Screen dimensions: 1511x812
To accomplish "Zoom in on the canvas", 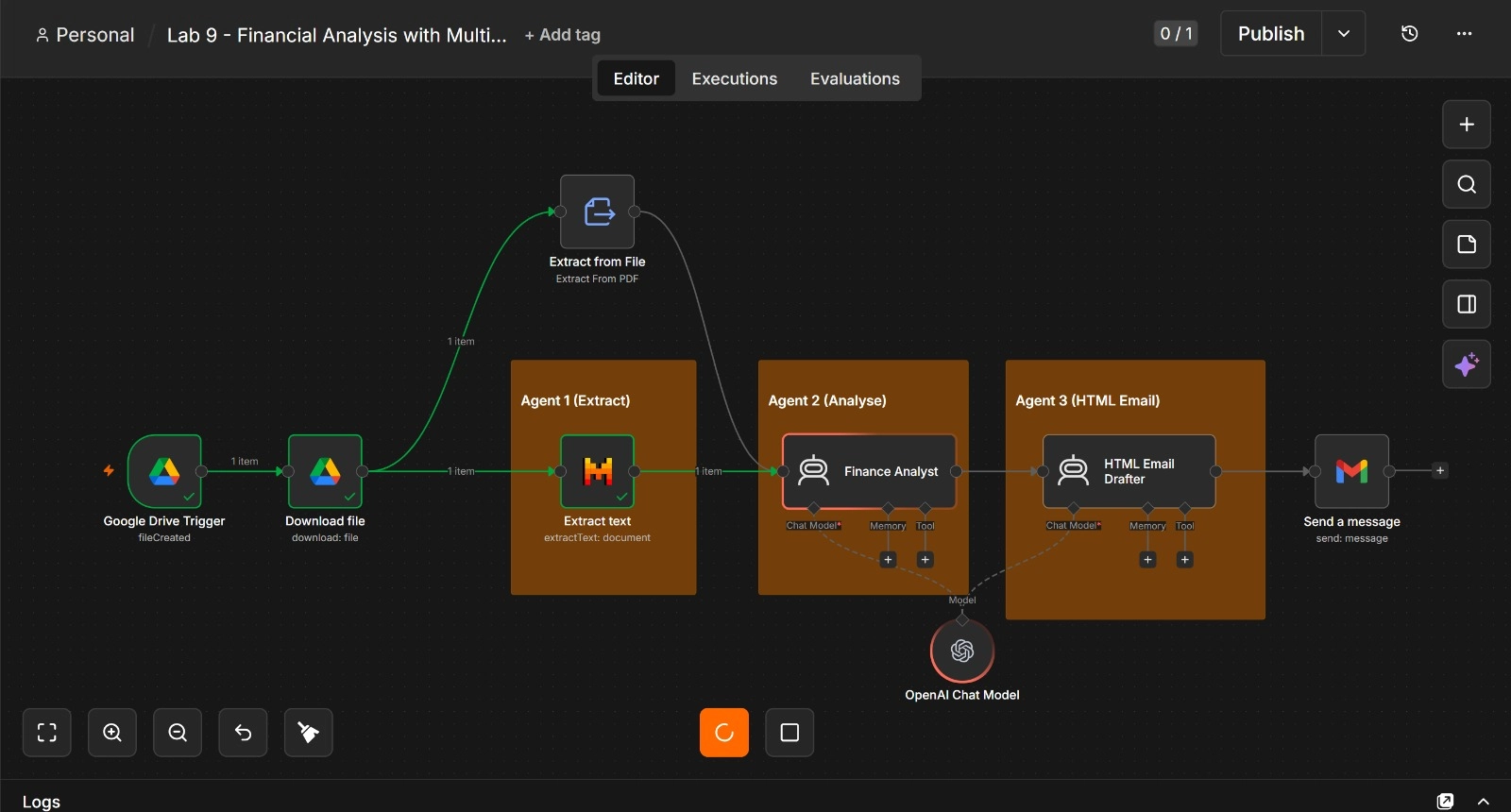I will point(112,733).
